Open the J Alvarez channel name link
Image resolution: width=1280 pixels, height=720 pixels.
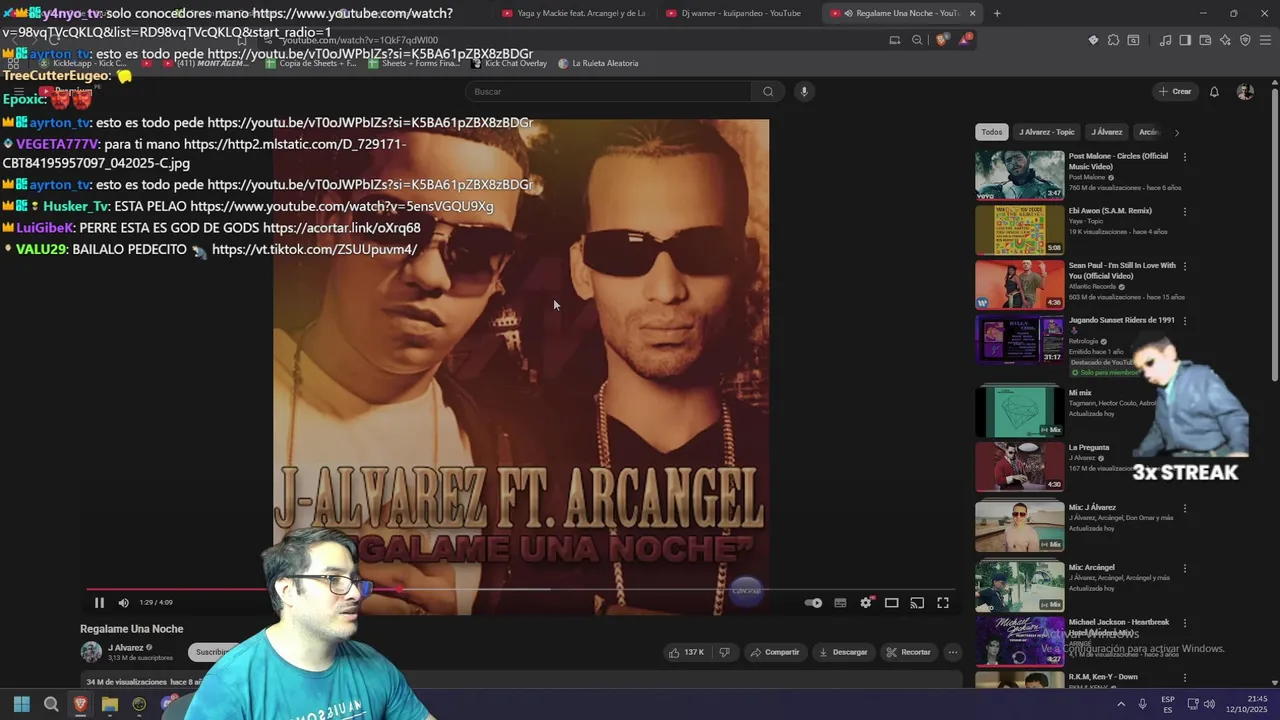(126, 648)
